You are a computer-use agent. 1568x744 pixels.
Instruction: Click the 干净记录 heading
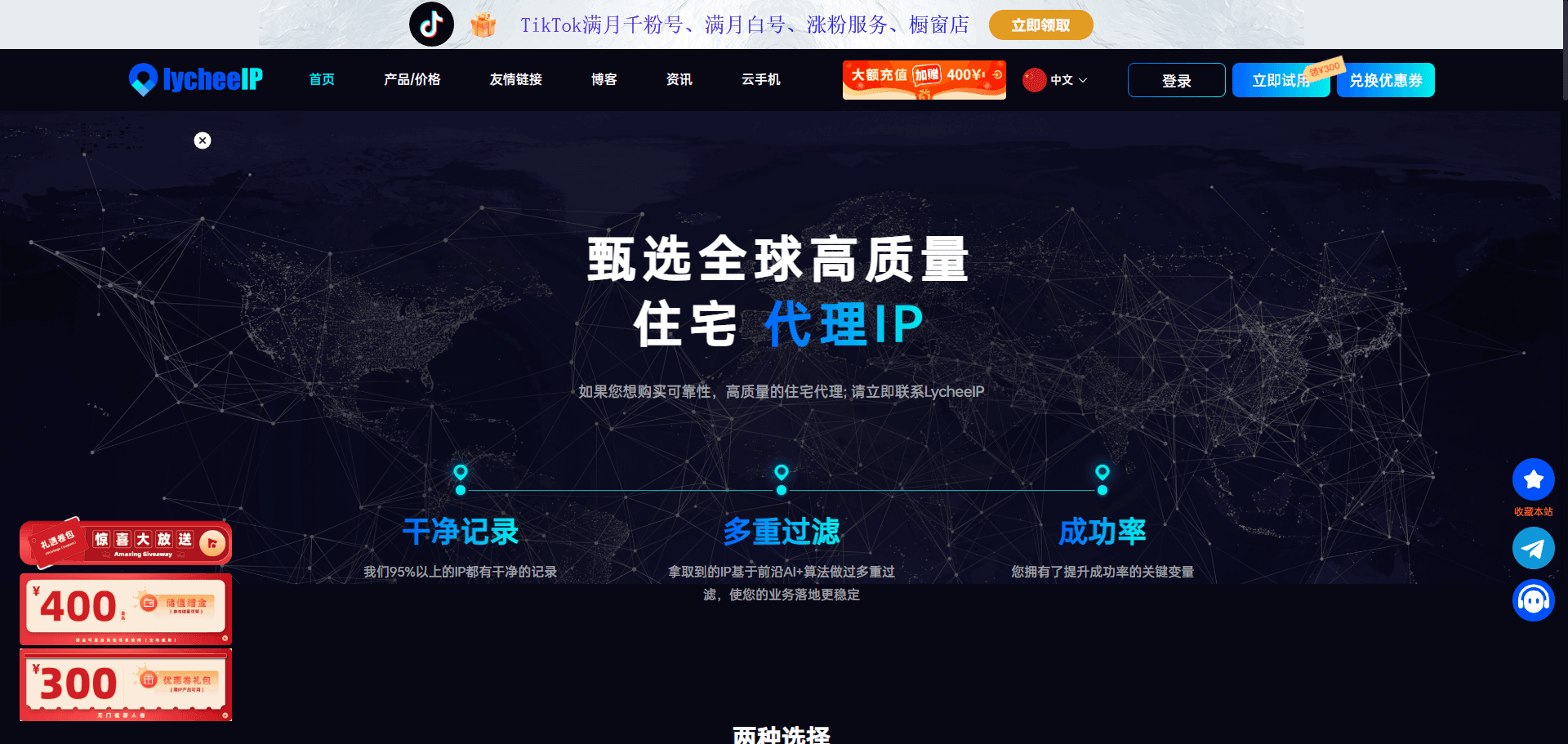461,532
